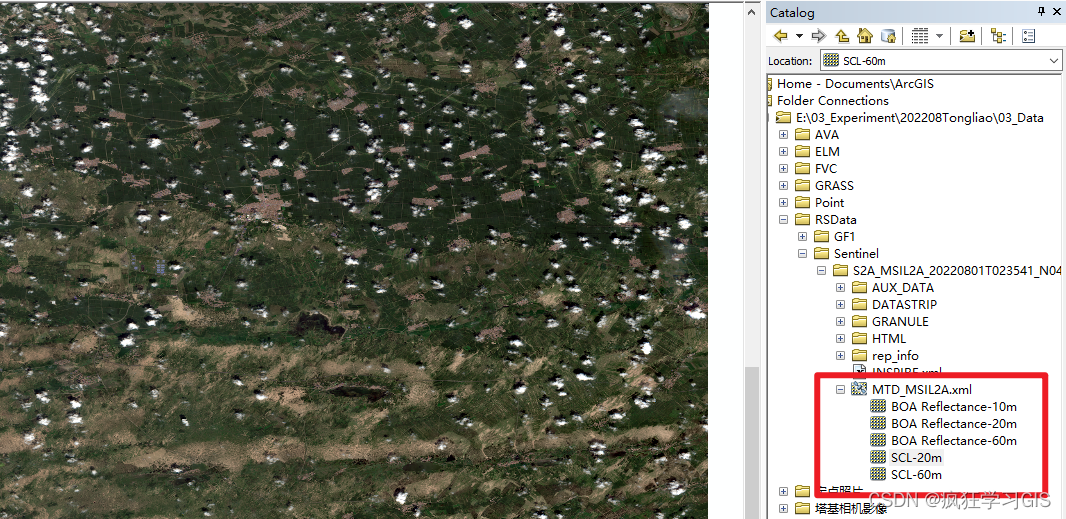Select the AVA folder label
Screen dimensions: 1066x519
click(827, 135)
